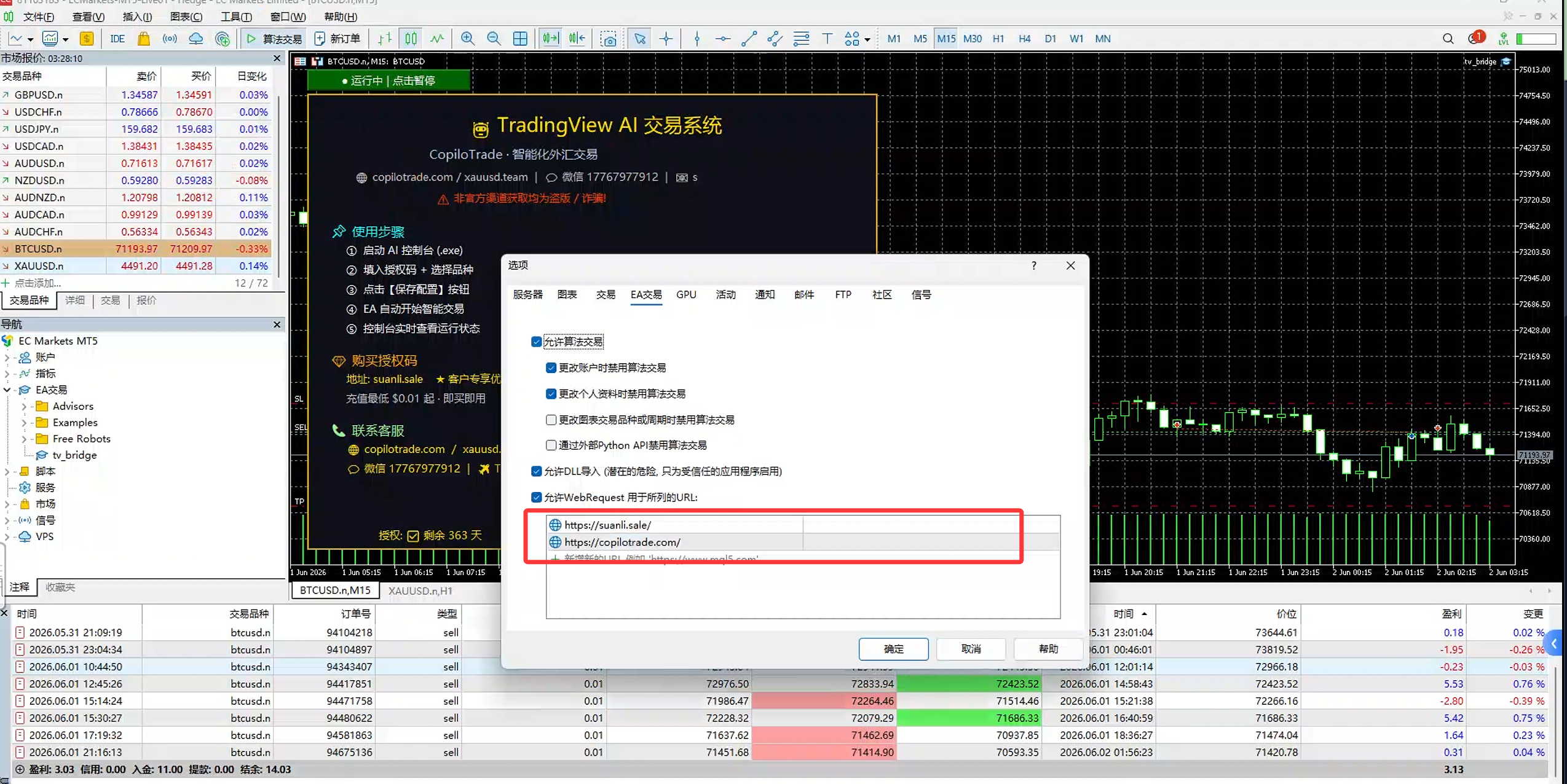The height and width of the screenshot is (784, 1567).
Task: Open the 文件(F) menu
Action: pos(39,17)
